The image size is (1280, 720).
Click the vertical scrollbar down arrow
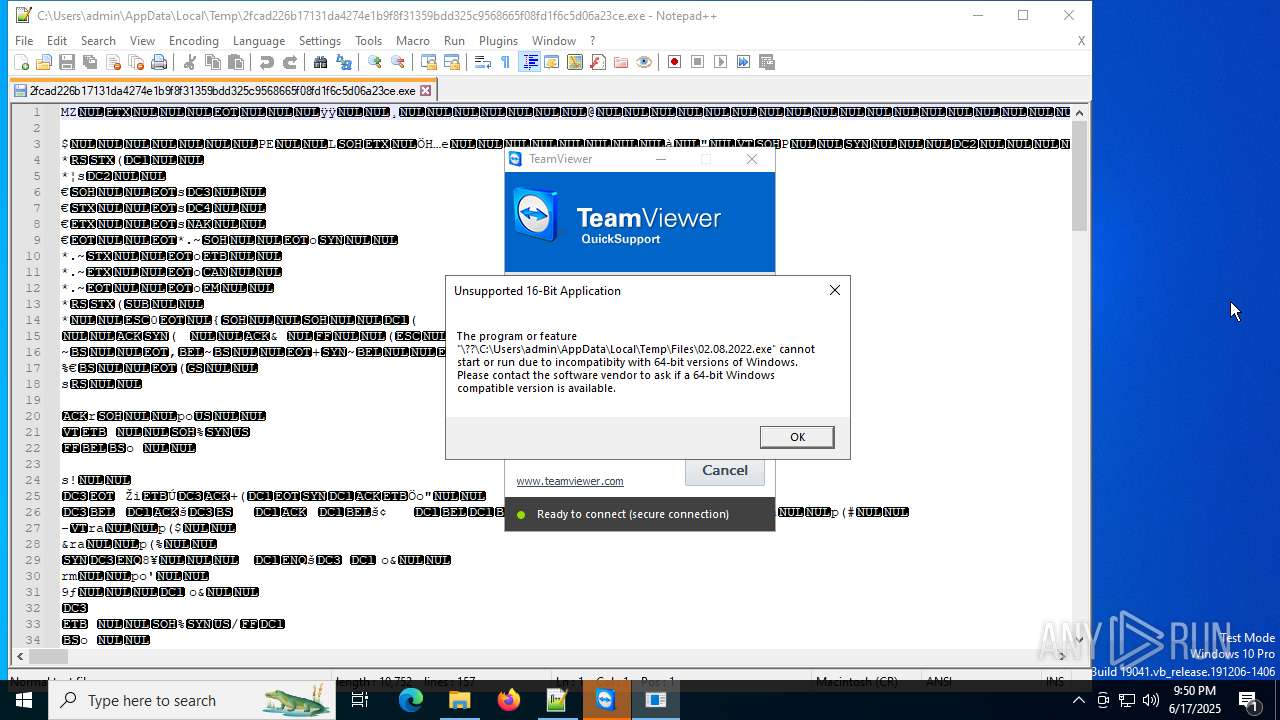click(x=1079, y=639)
